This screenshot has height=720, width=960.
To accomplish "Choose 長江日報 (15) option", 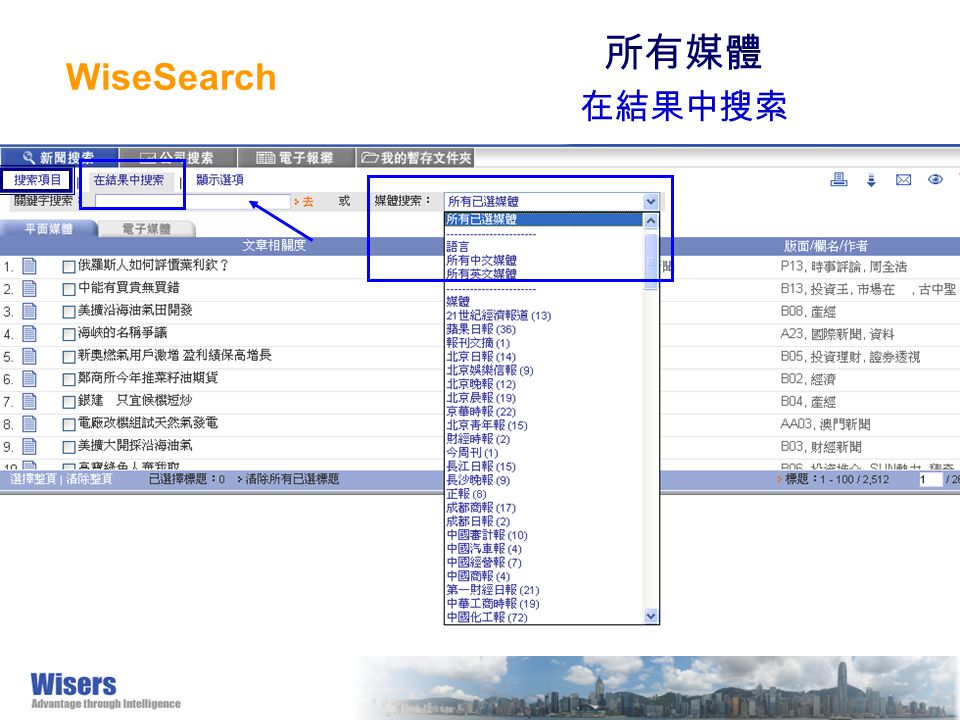I will (x=481, y=466).
